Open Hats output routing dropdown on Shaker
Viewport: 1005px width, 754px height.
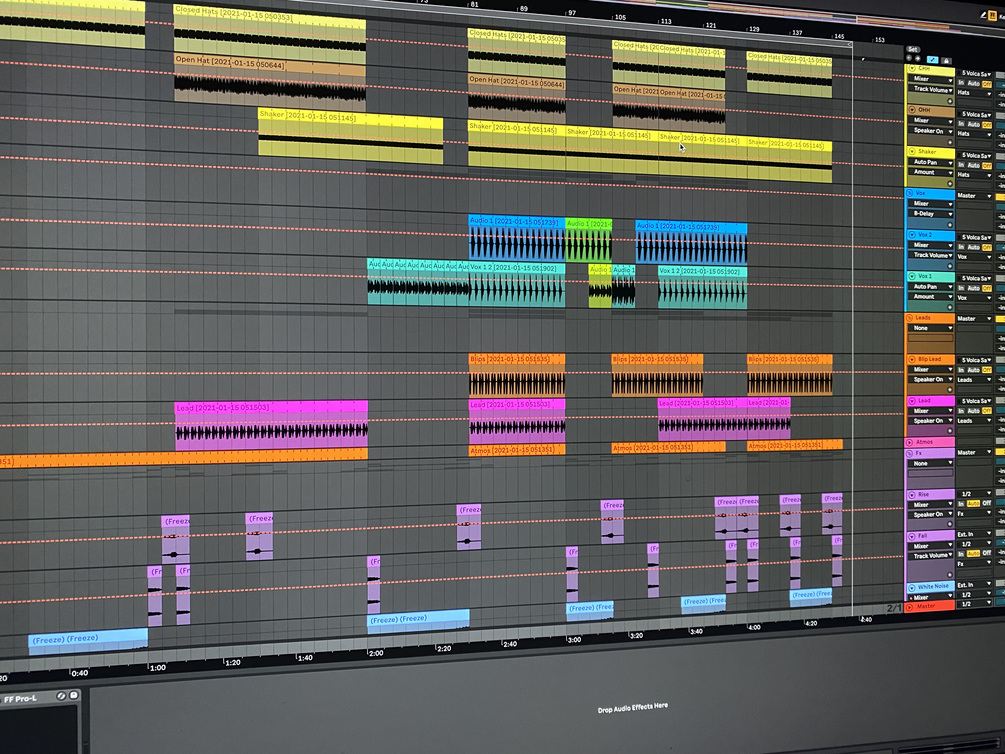(x=974, y=175)
